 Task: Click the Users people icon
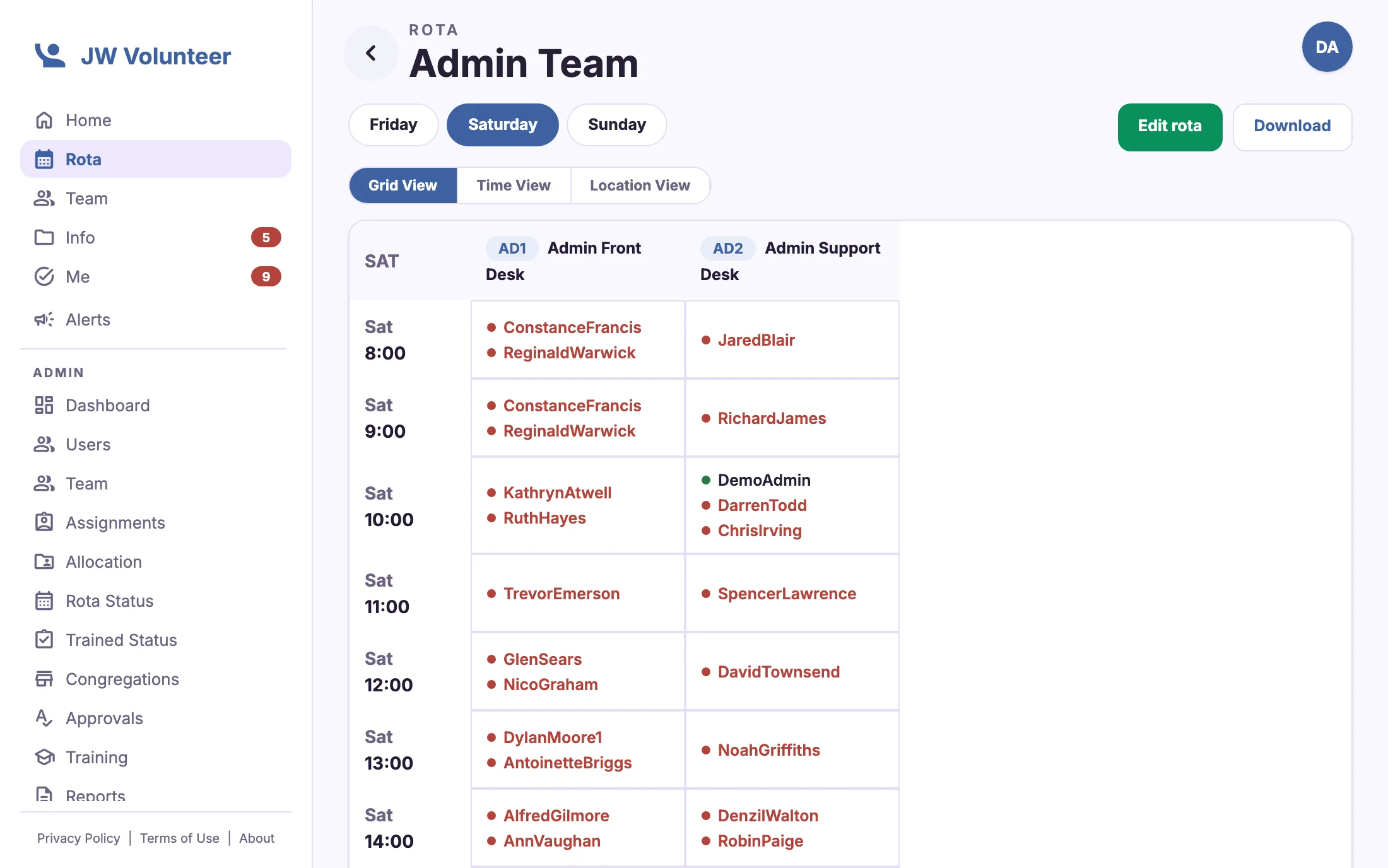(44, 444)
